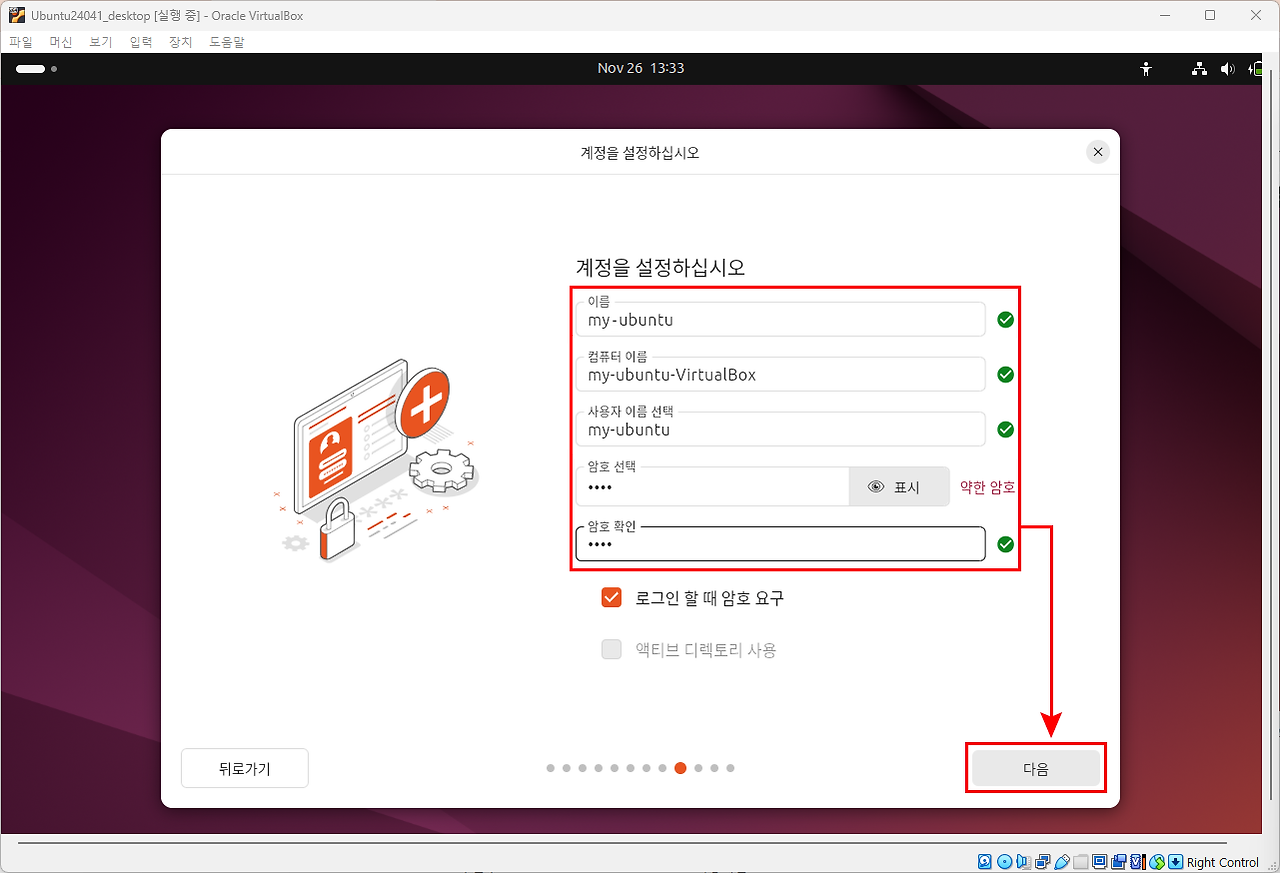1280x873 pixels.
Task: Click the Right Control host key label
Action: pos(1223,862)
